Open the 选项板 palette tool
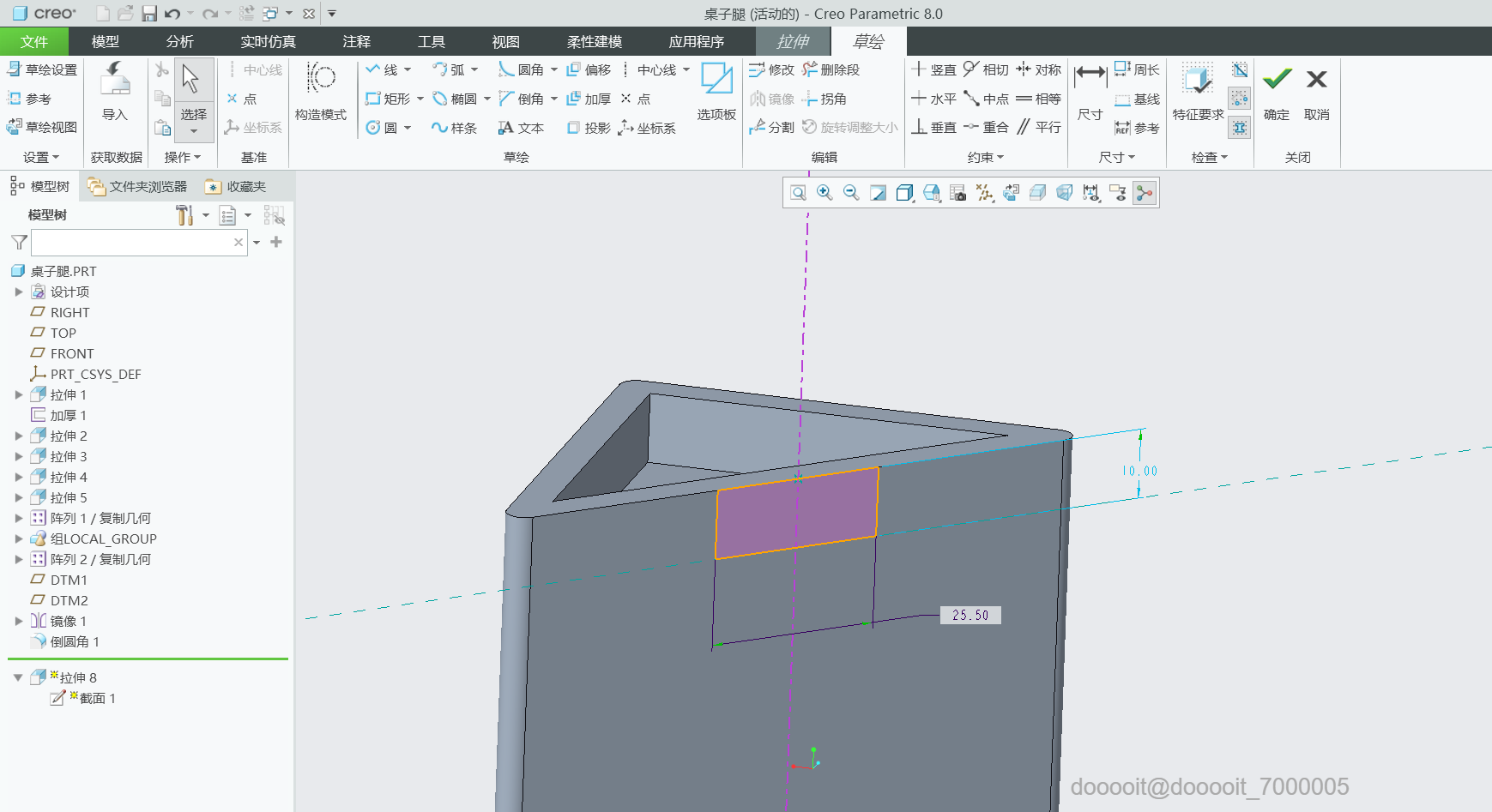The width and height of the screenshot is (1492, 812). click(716, 80)
